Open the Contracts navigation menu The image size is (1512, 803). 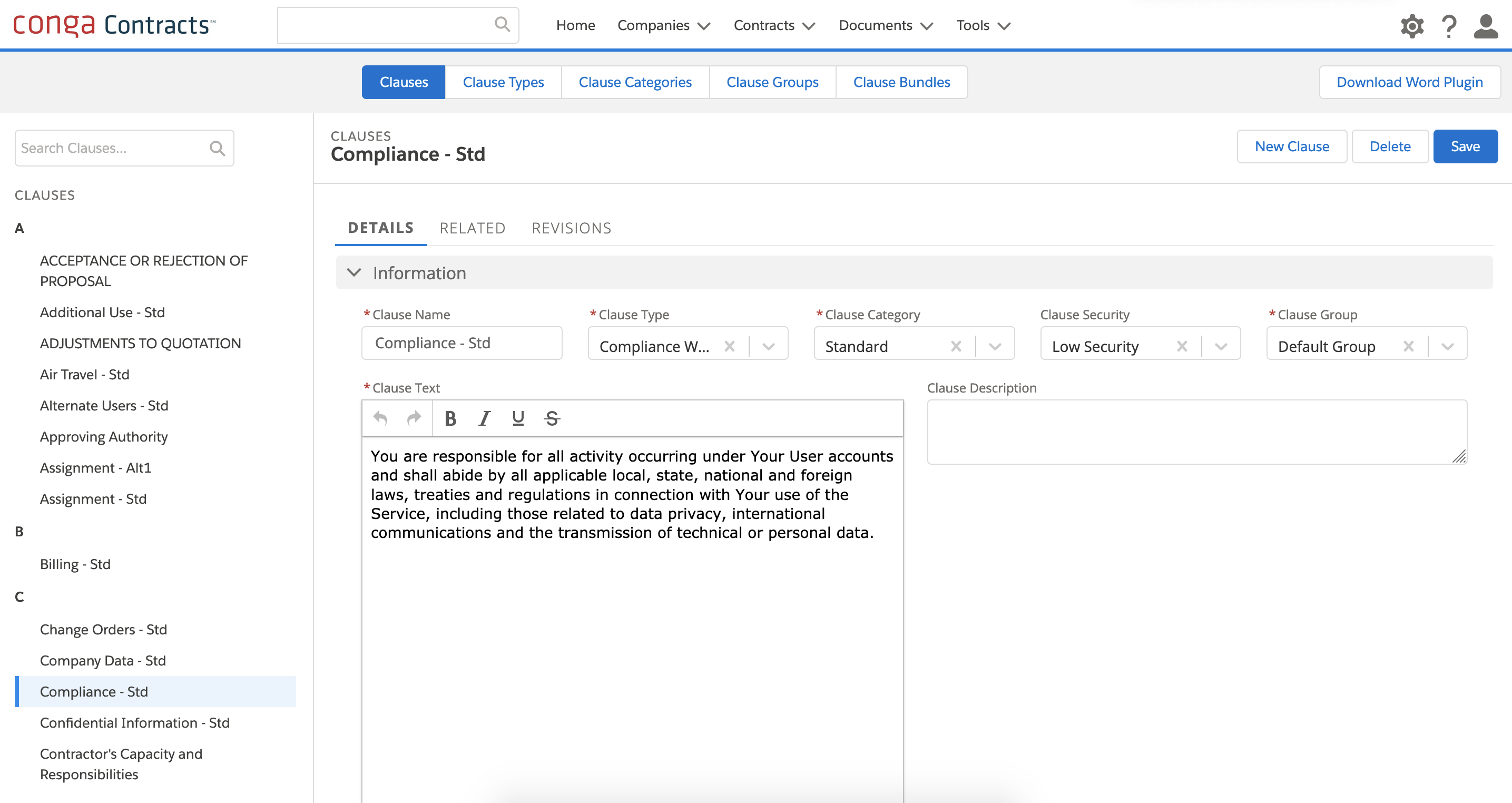pos(773,25)
